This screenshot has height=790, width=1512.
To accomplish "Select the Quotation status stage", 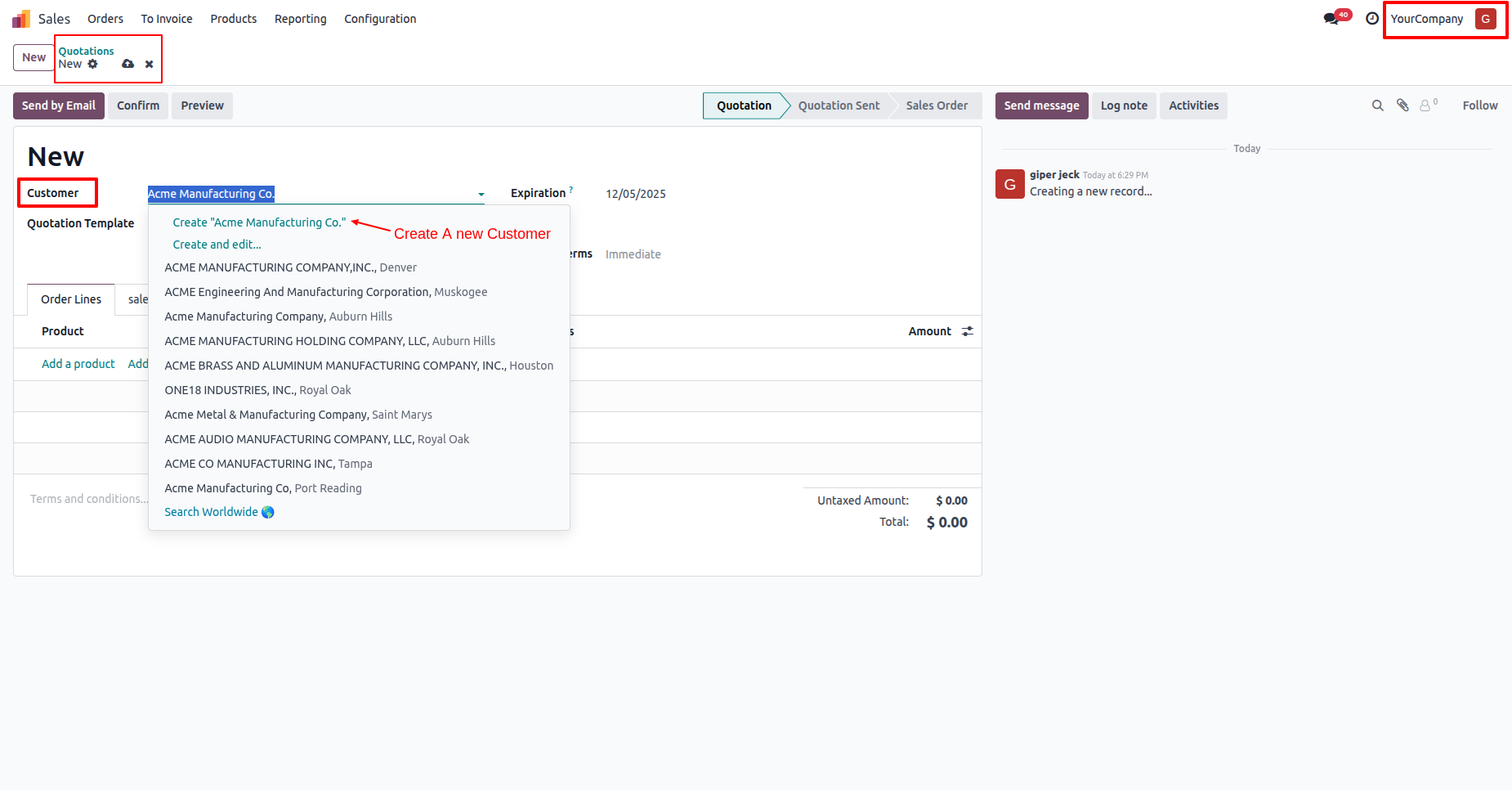I will (x=744, y=105).
